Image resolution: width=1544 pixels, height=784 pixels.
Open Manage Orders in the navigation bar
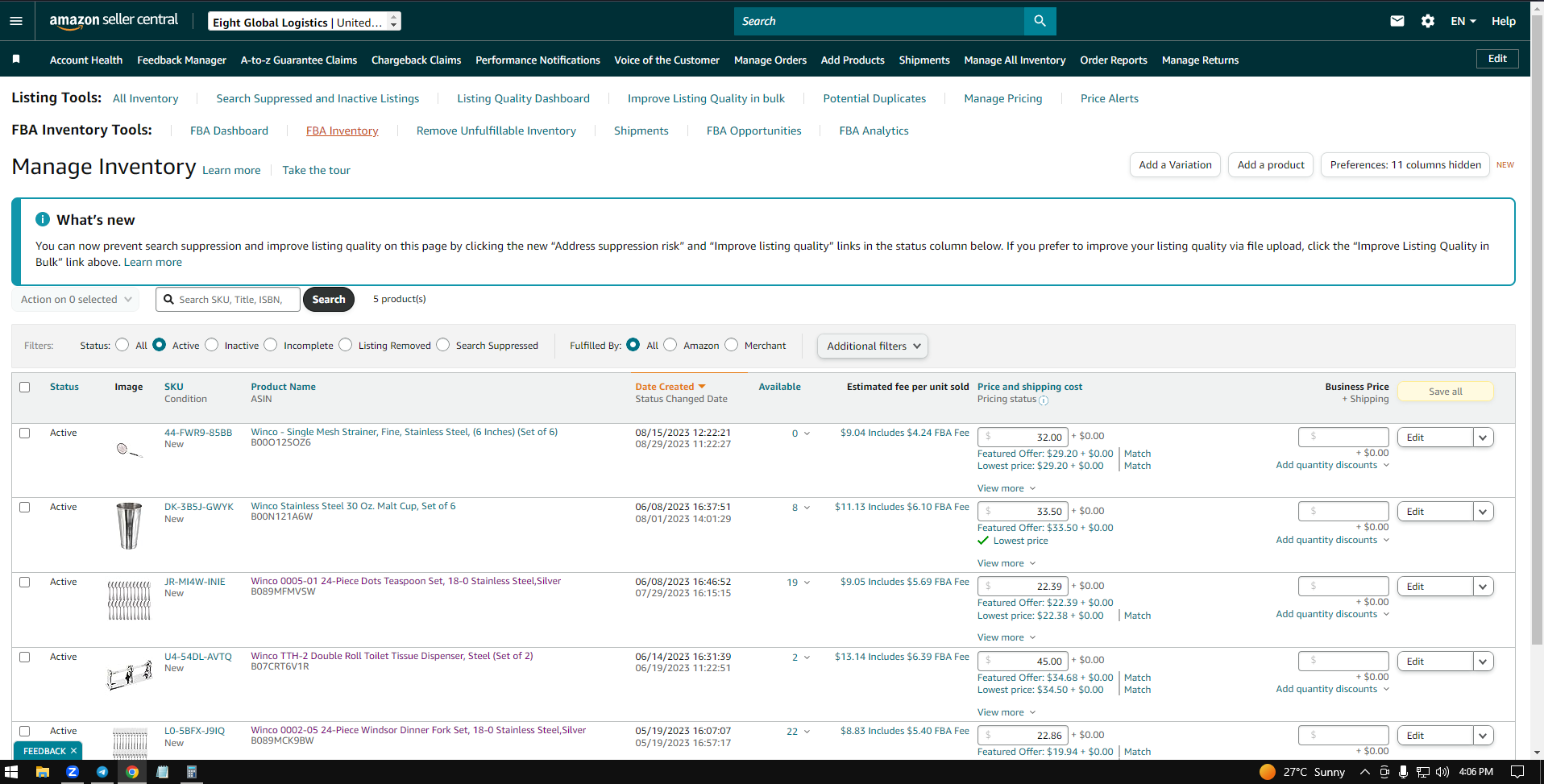(x=770, y=60)
